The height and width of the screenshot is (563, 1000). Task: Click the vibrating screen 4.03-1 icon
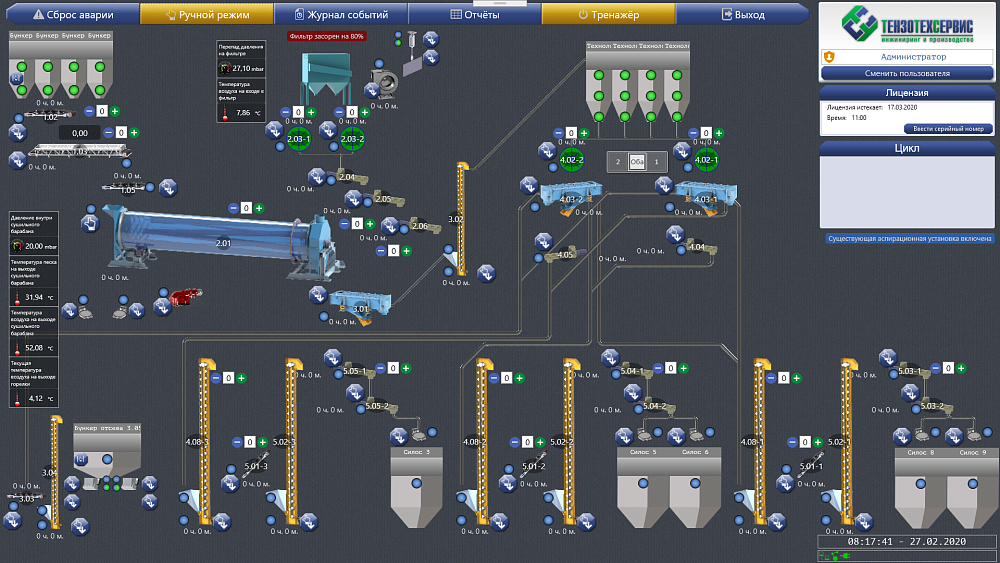(705, 195)
